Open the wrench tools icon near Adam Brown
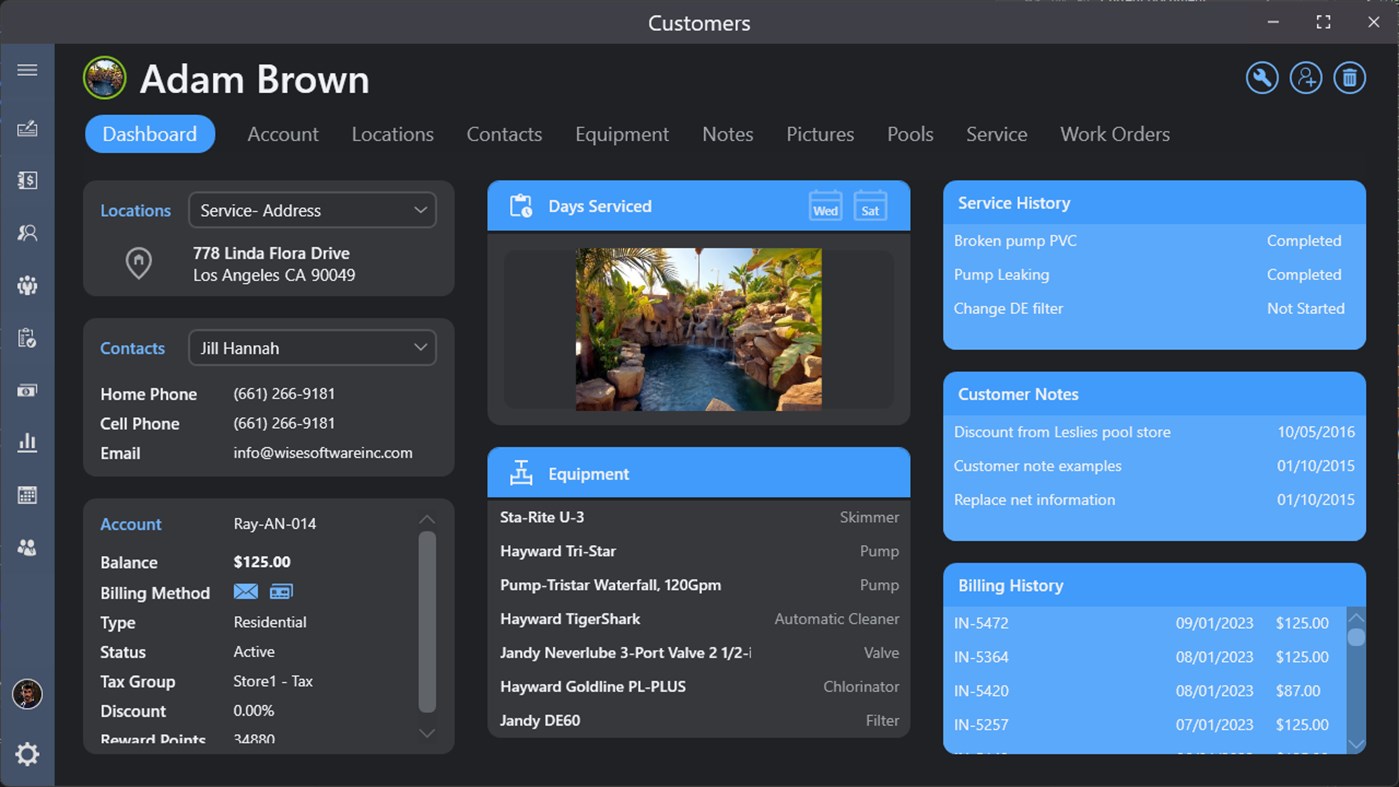The height and width of the screenshot is (787, 1399). tap(1261, 77)
